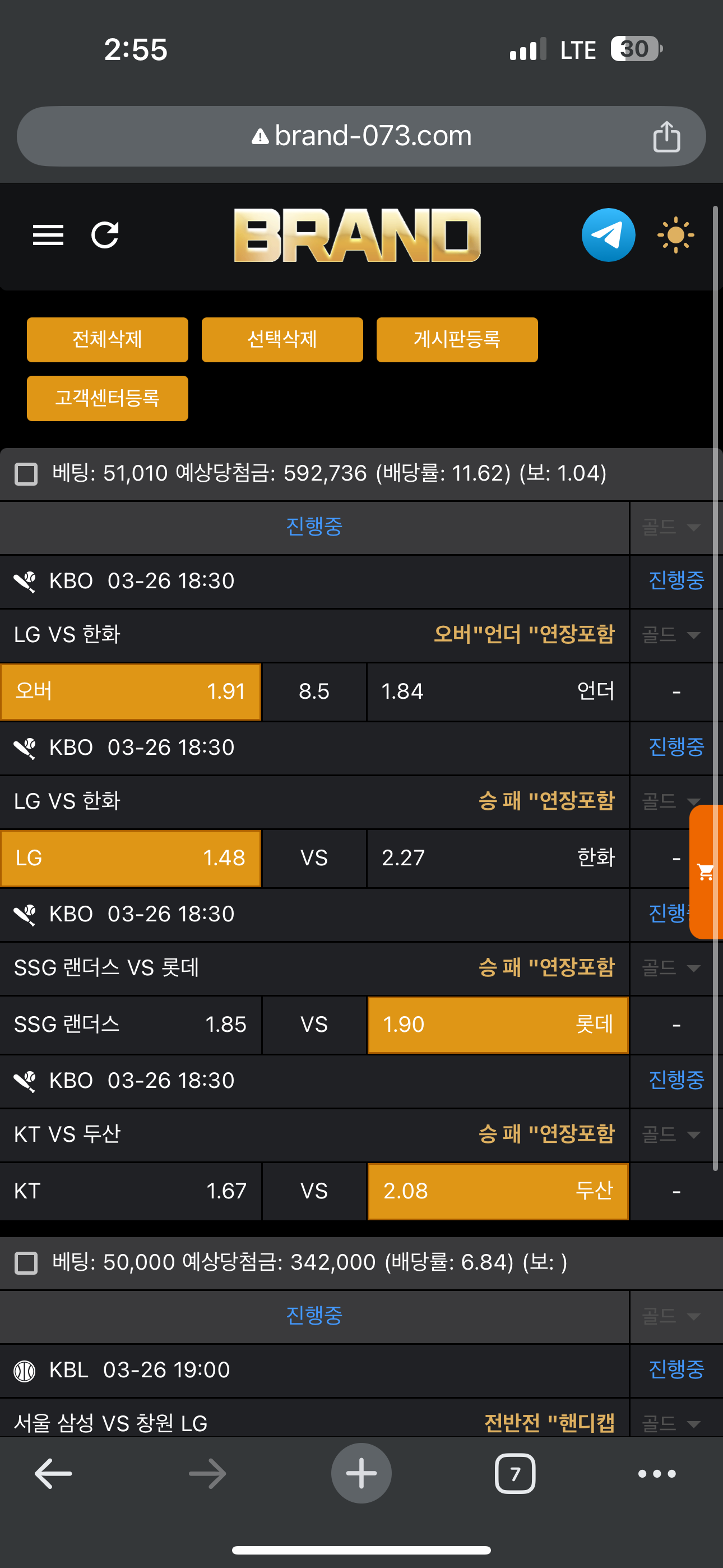This screenshot has width=723, height=1568.
Task: Go back with browser back arrow
Action: point(54,1473)
